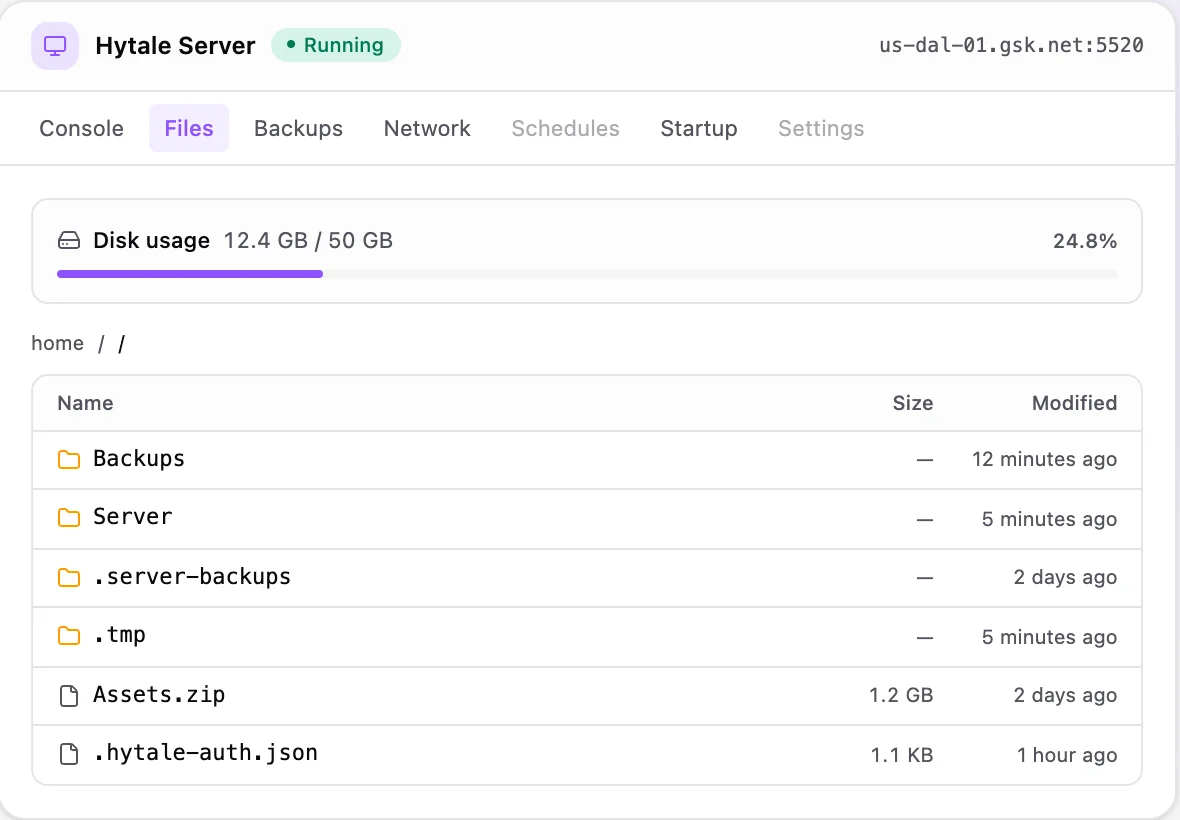This screenshot has width=1180, height=820.
Task: Open the .hytale-auth.json file name
Action: [205, 753]
